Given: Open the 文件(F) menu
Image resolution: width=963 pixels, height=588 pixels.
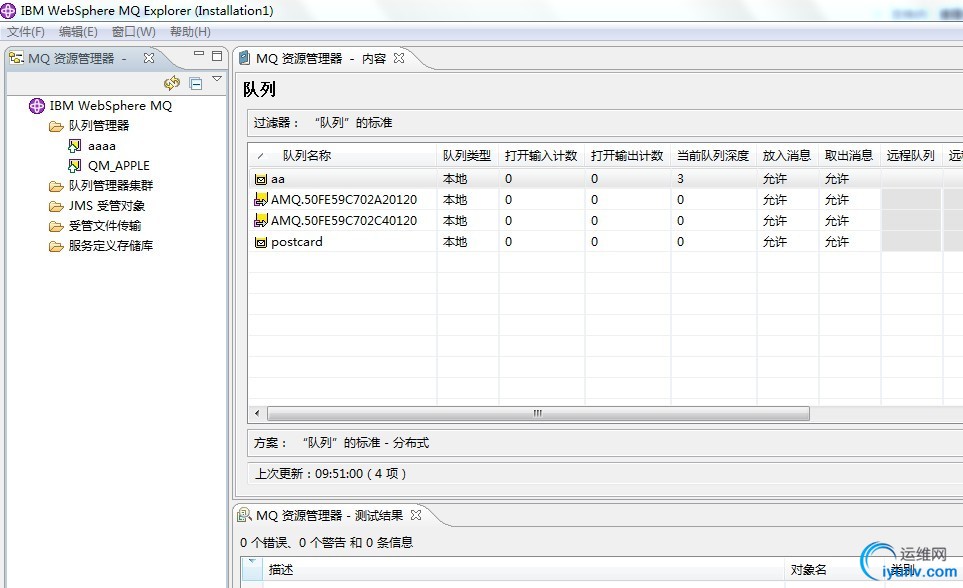Looking at the screenshot, I should [x=26, y=32].
